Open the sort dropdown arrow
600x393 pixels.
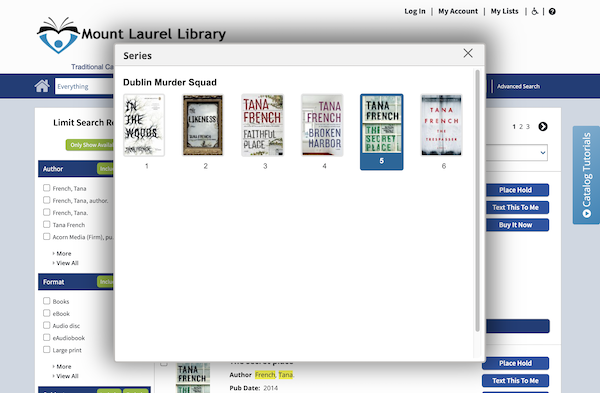(543, 153)
